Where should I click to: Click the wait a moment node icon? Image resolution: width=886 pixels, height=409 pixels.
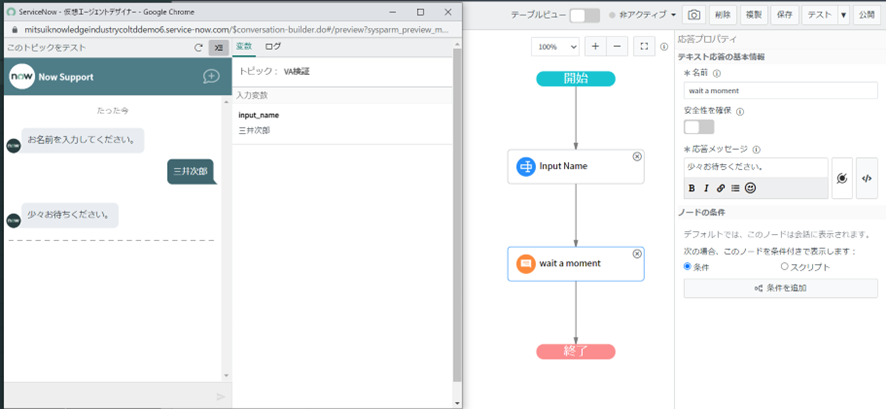point(525,263)
